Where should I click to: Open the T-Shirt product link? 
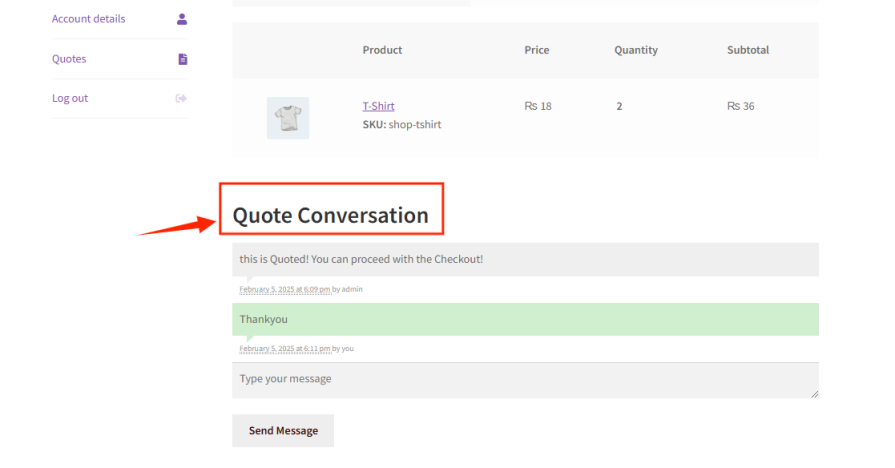point(378,106)
